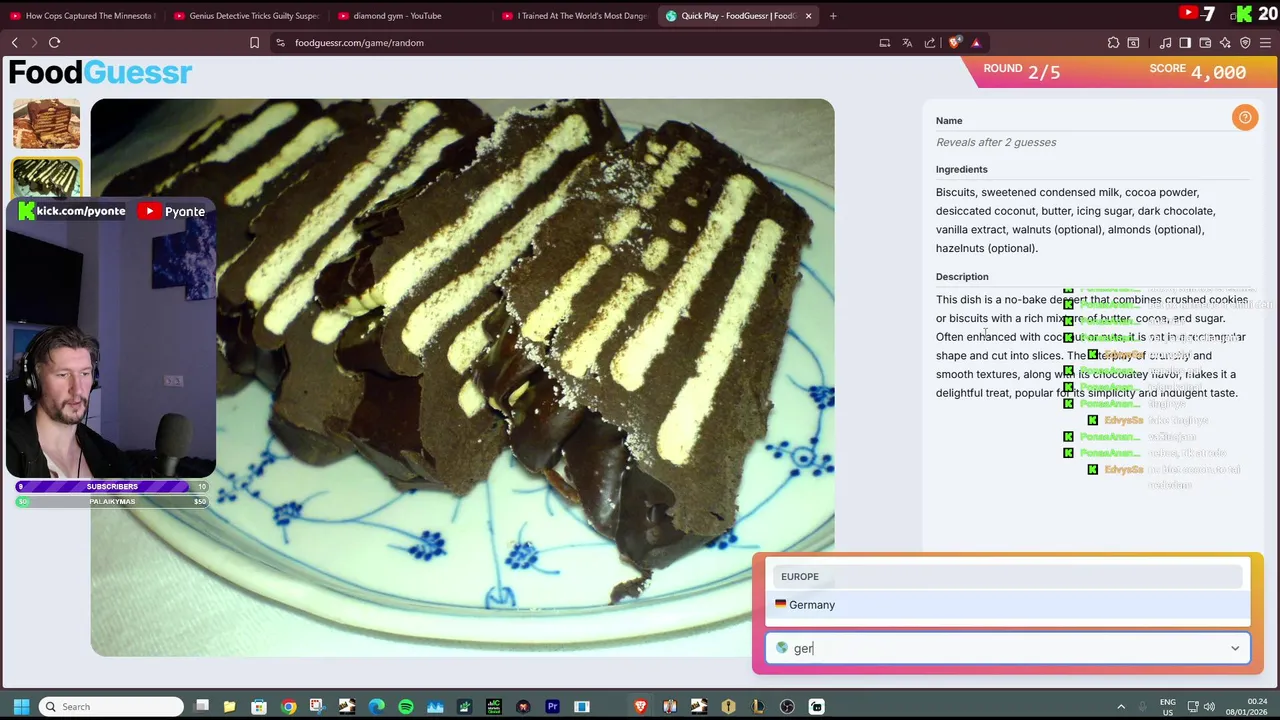The height and width of the screenshot is (720, 1280).
Task: Click the SUBSCRIBERS progress bar overlay
Action: (112, 487)
